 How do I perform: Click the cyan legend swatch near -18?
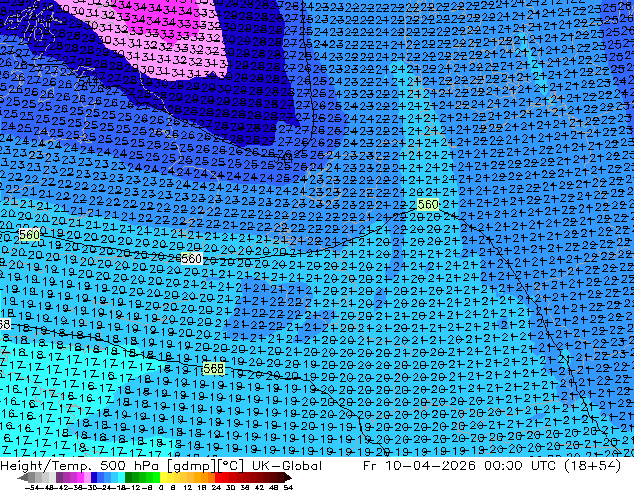coord(122,477)
